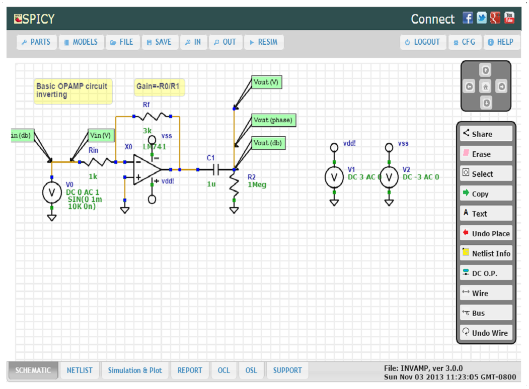This screenshot has height=389, width=529.
Task: Select the Wire tool
Action: (x=486, y=293)
